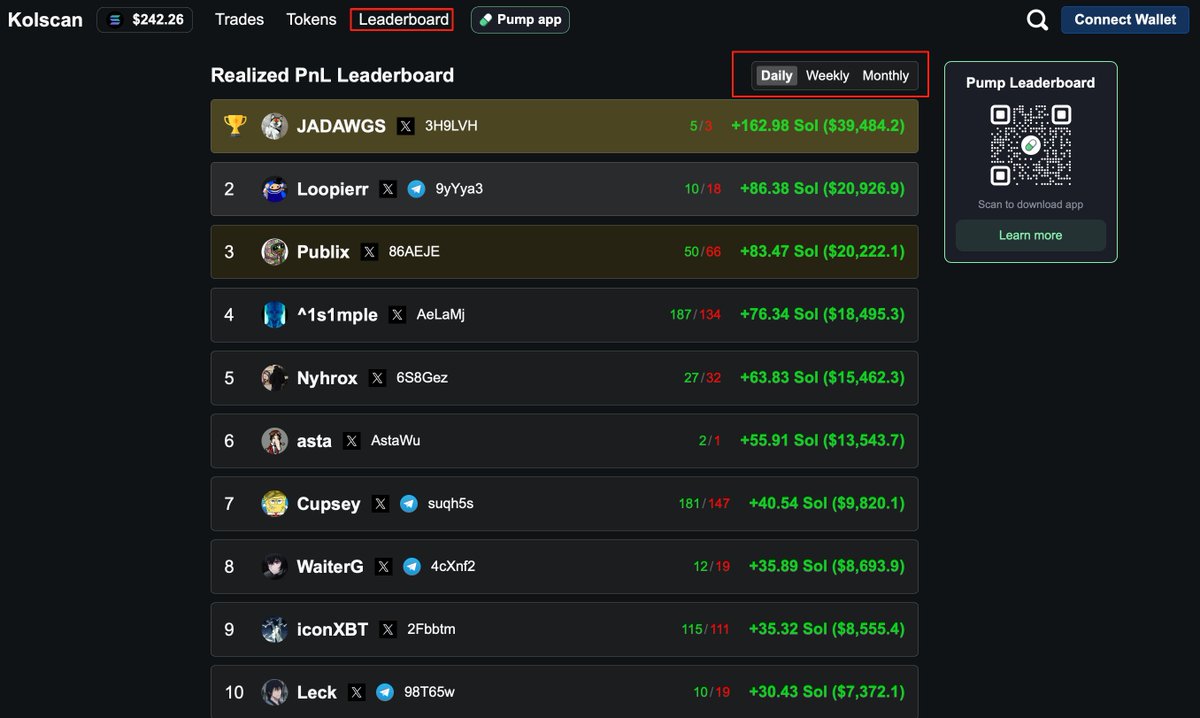Open the Pump app button
Screen dimensions: 1200x718
520,19
